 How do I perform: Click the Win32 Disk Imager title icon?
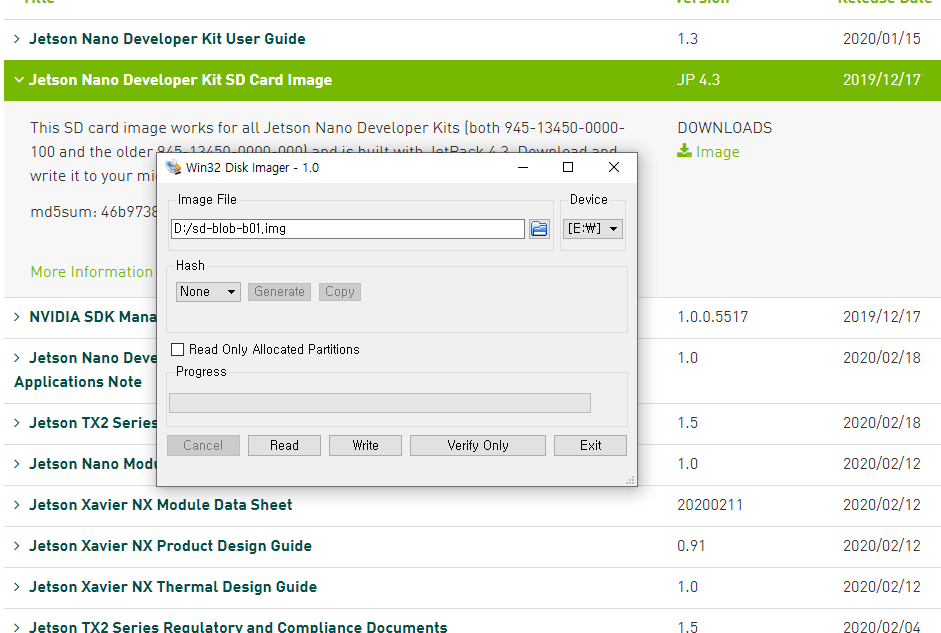point(173,167)
